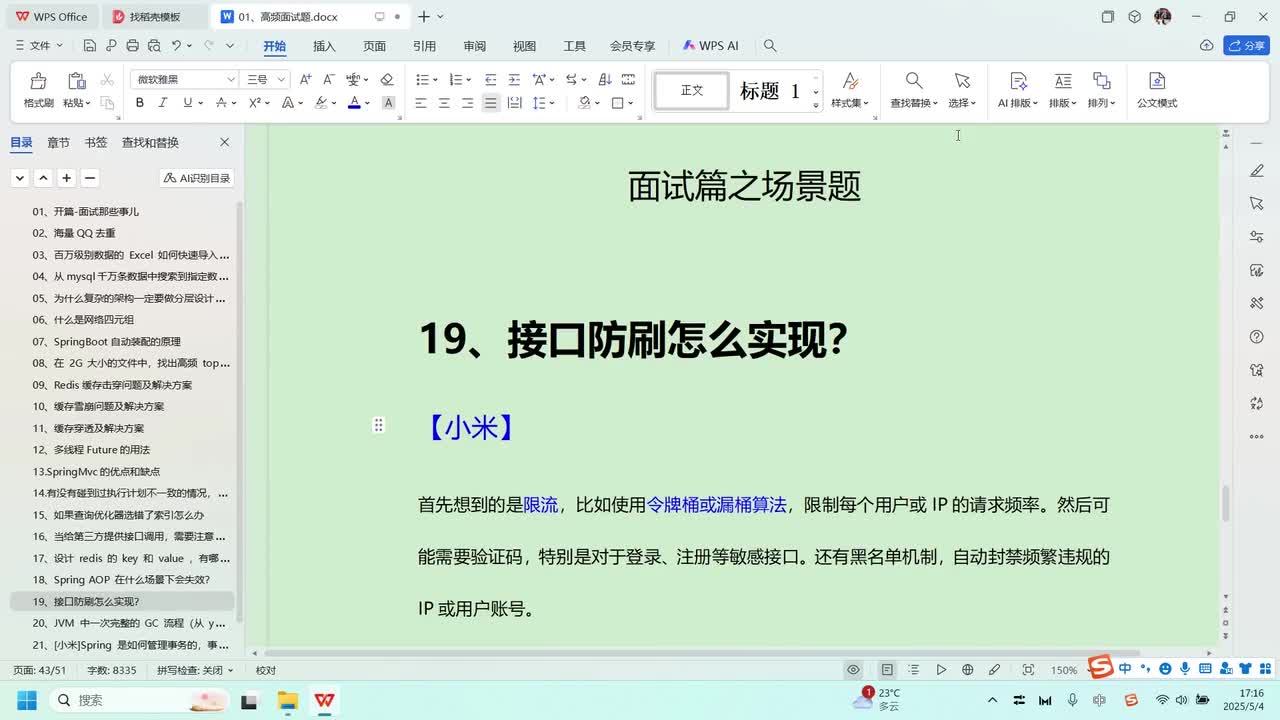Toggle eye protection mode in status bar
Image resolution: width=1280 pixels, height=720 pixels.
coord(853,670)
